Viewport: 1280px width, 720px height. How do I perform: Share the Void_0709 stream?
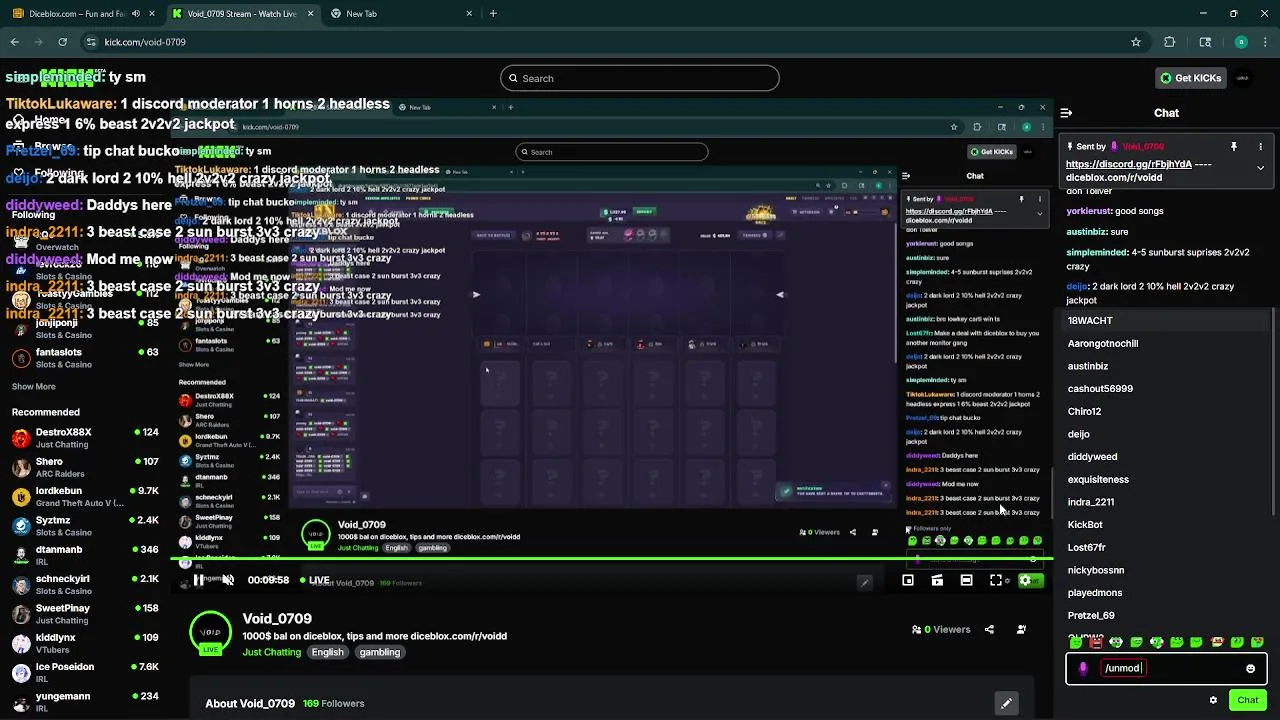point(989,630)
